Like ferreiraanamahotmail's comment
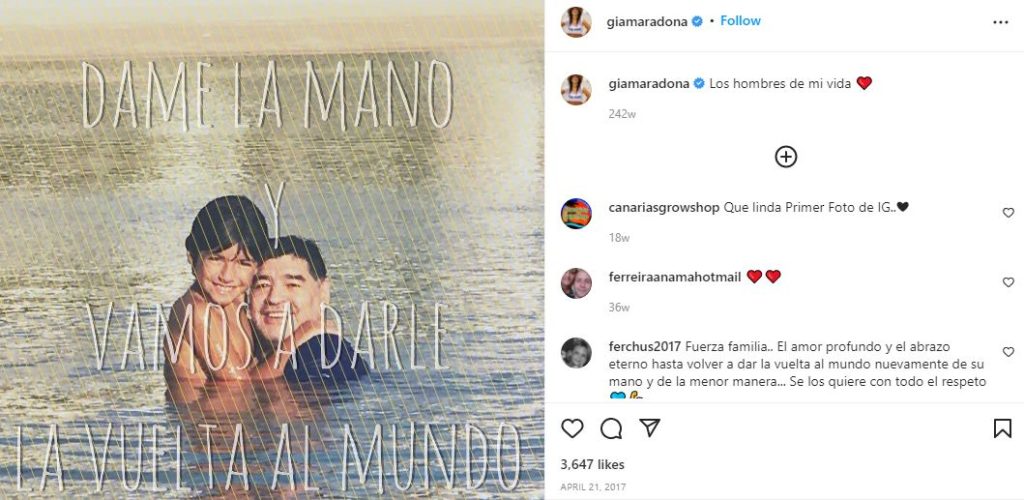Viewport: 1024px width, 500px height. pos(1008,282)
